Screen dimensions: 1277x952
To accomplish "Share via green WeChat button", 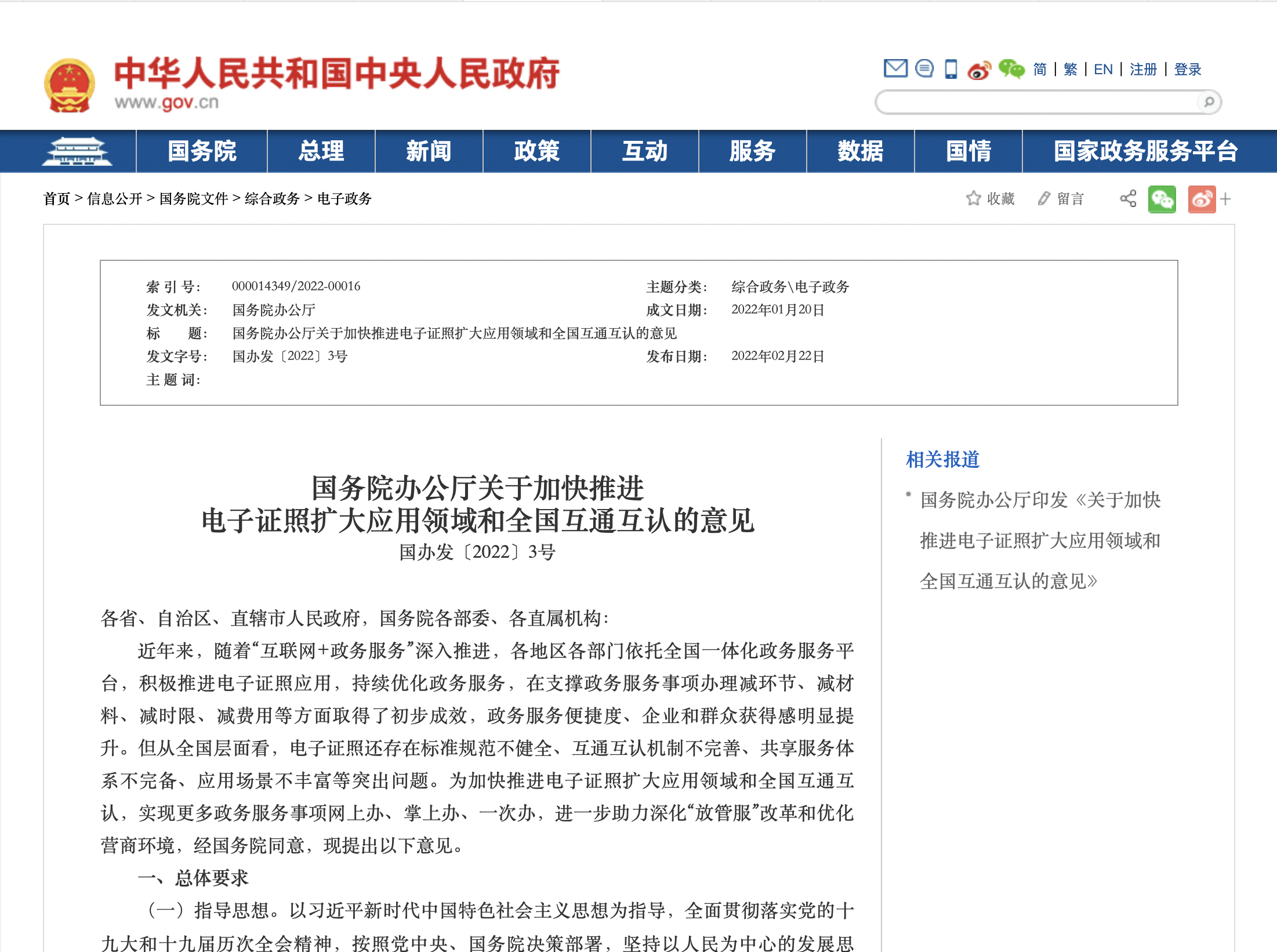I will [1162, 199].
